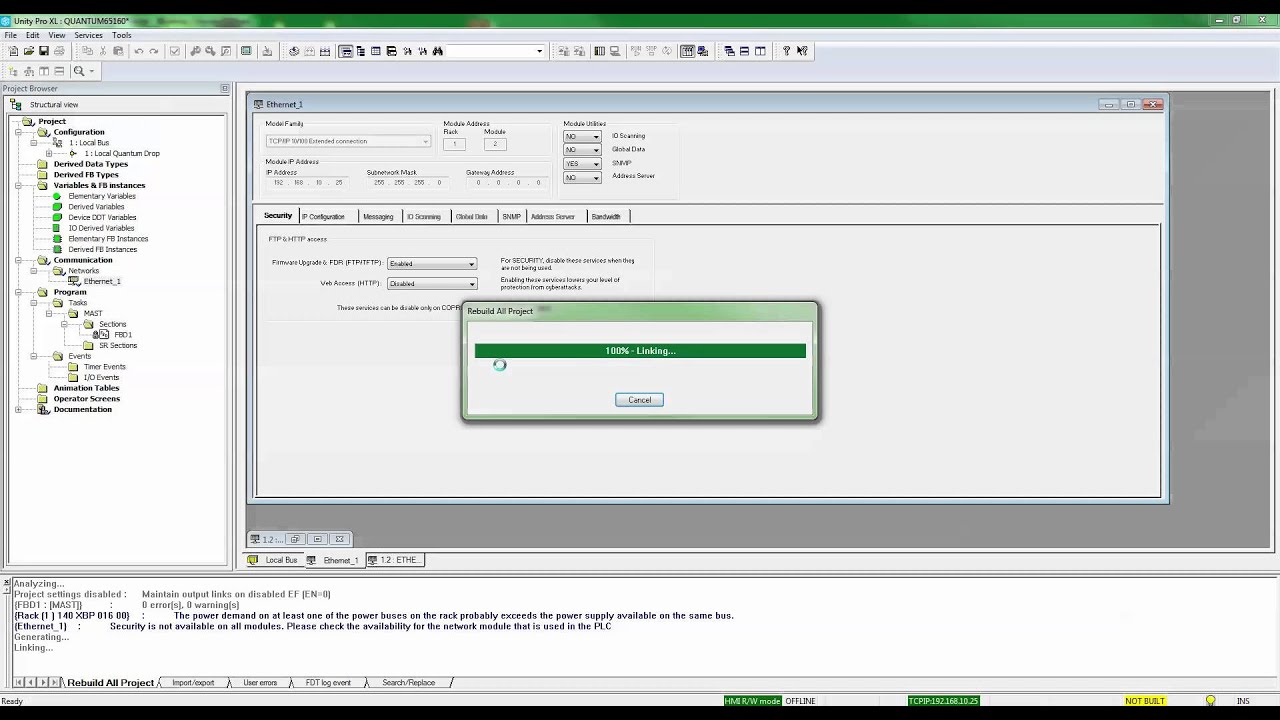The image size is (1280, 720).
Task: Click NOT BUILT status indicator
Action: pos(1145,701)
